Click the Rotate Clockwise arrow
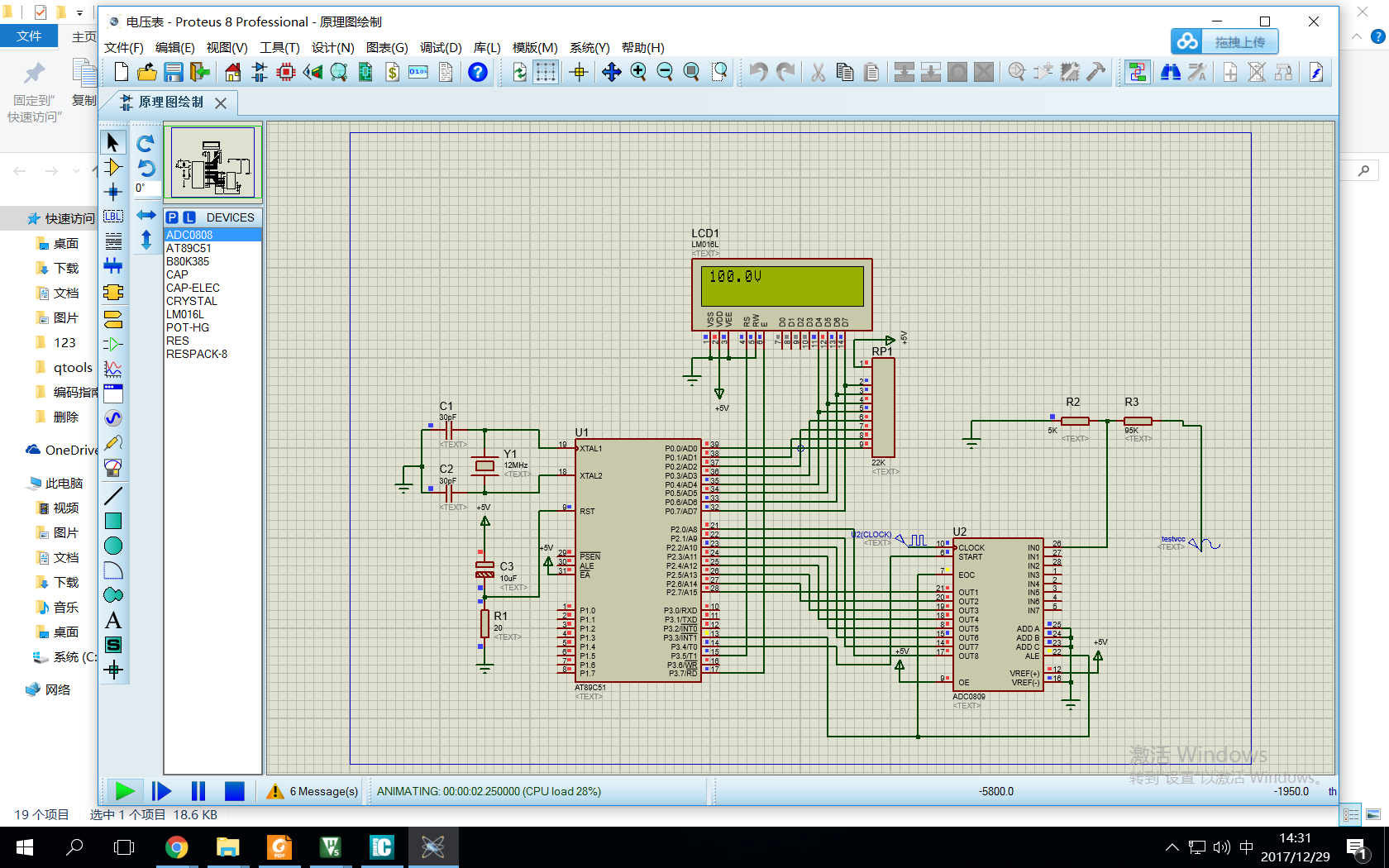The image size is (1389, 868). 146,143
